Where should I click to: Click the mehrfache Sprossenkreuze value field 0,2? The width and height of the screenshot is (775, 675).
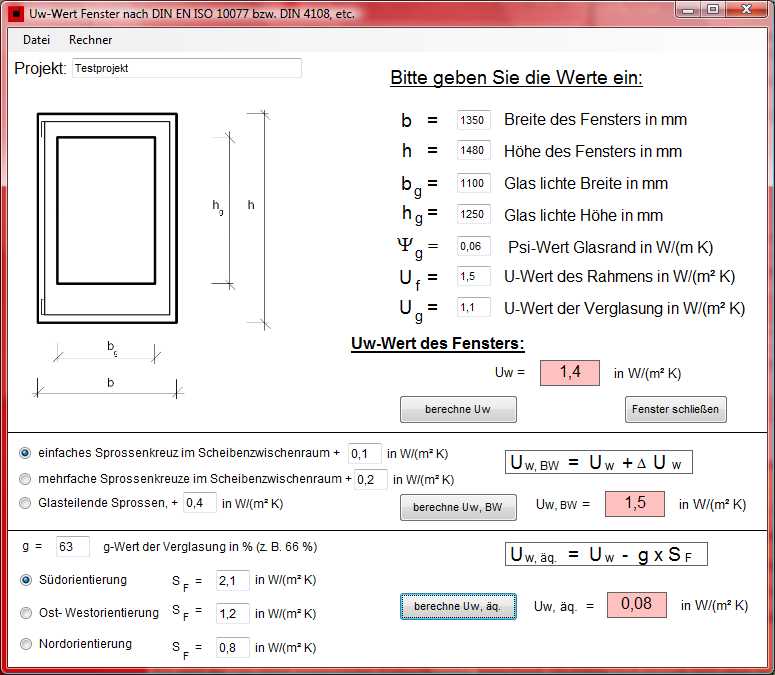click(x=371, y=479)
